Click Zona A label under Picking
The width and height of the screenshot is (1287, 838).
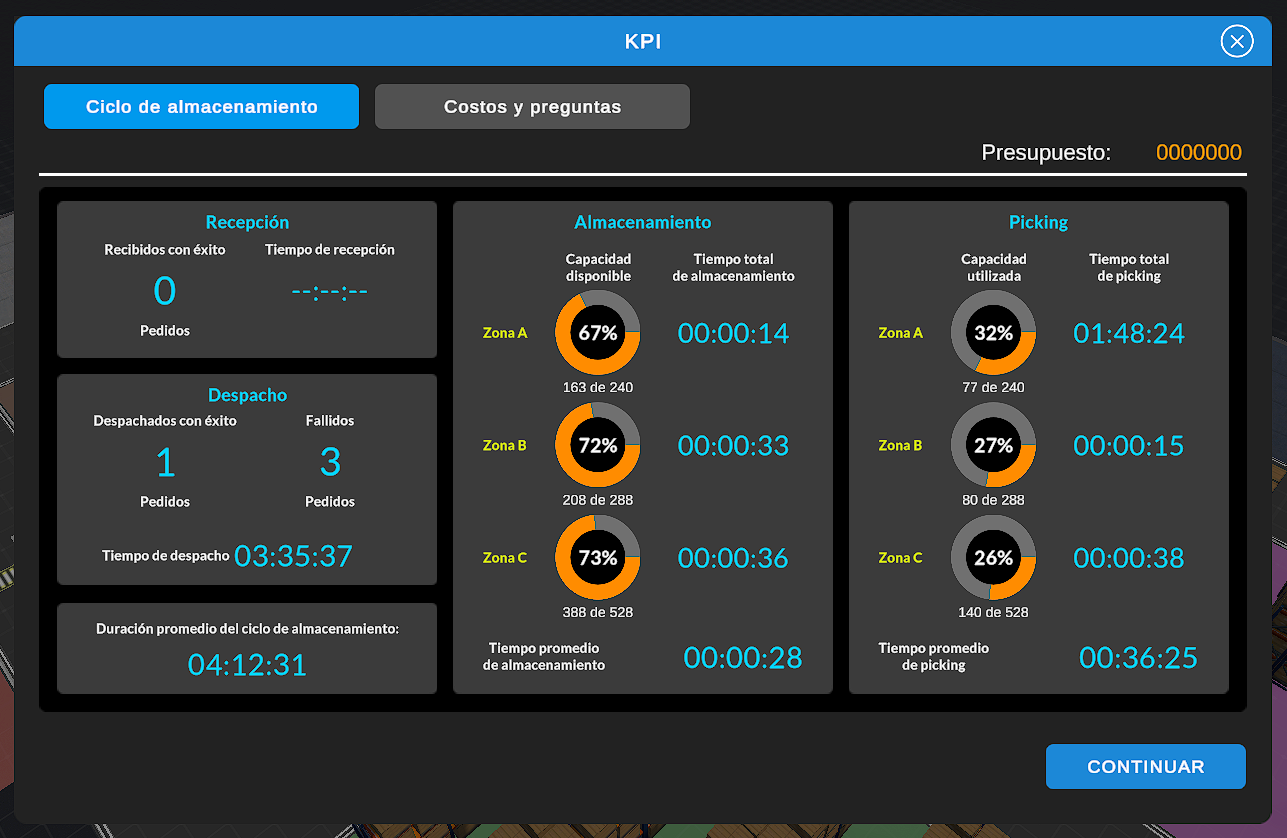[901, 333]
